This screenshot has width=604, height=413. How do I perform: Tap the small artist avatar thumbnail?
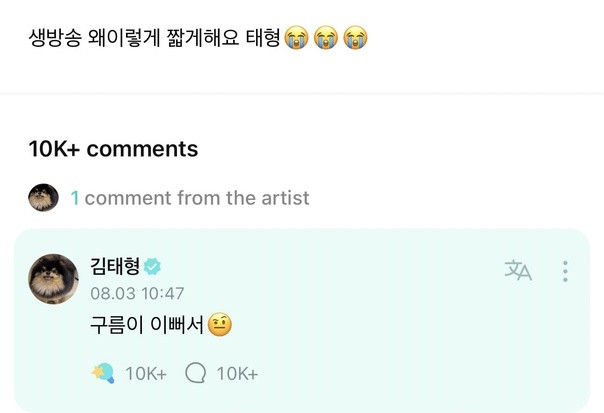coord(43,198)
